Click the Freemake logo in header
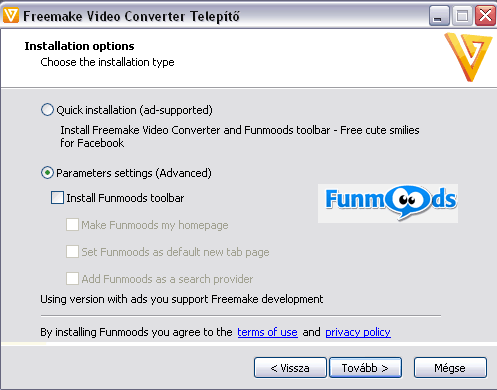The image size is (497, 390). 469,57
